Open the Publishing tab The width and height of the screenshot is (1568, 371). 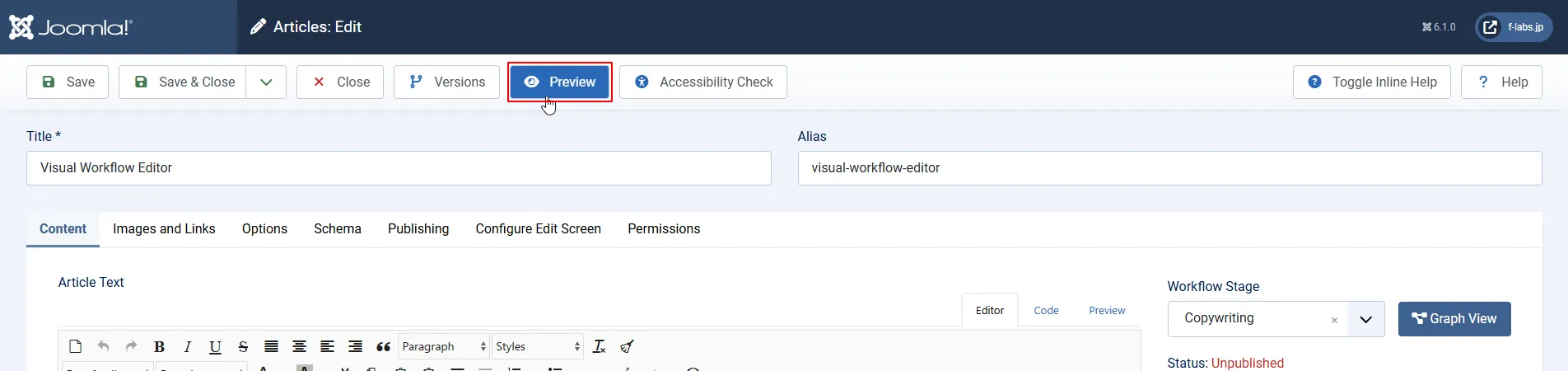click(x=418, y=229)
